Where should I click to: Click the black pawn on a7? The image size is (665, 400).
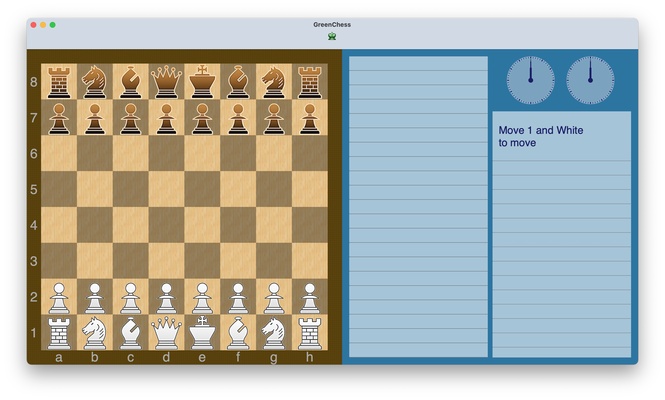click(x=59, y=118)
